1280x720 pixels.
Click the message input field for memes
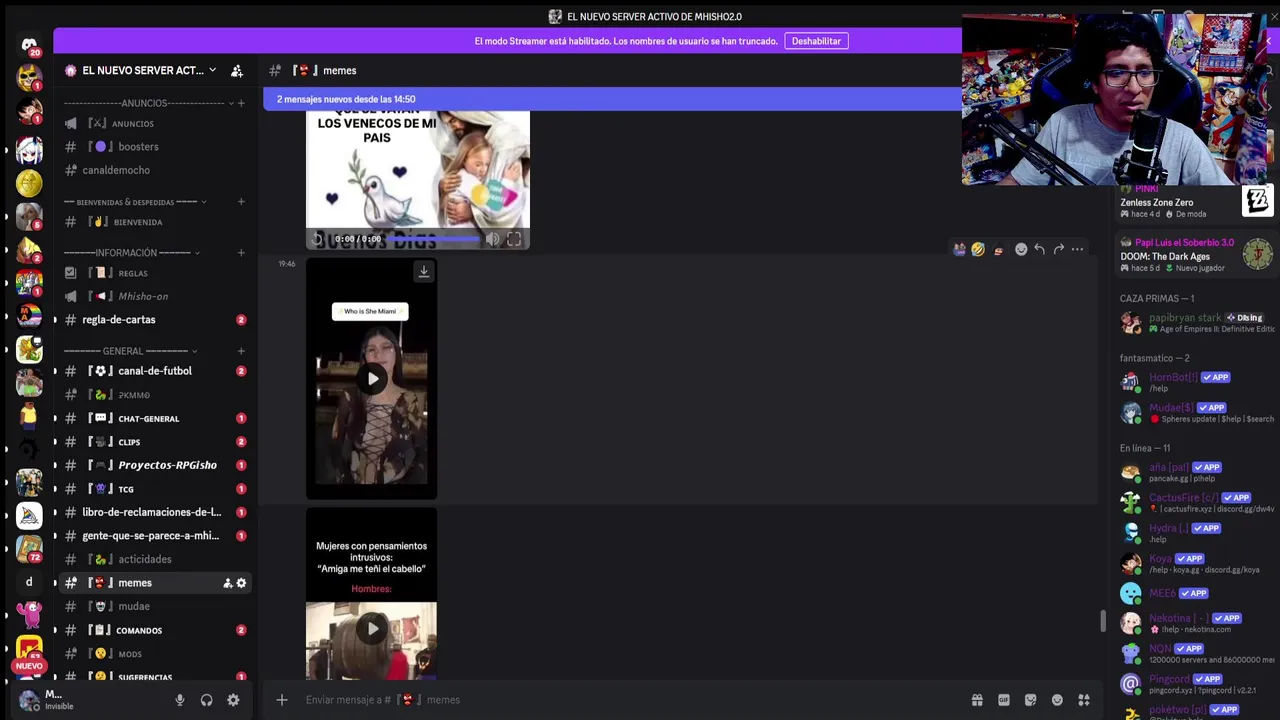point(630,700)
